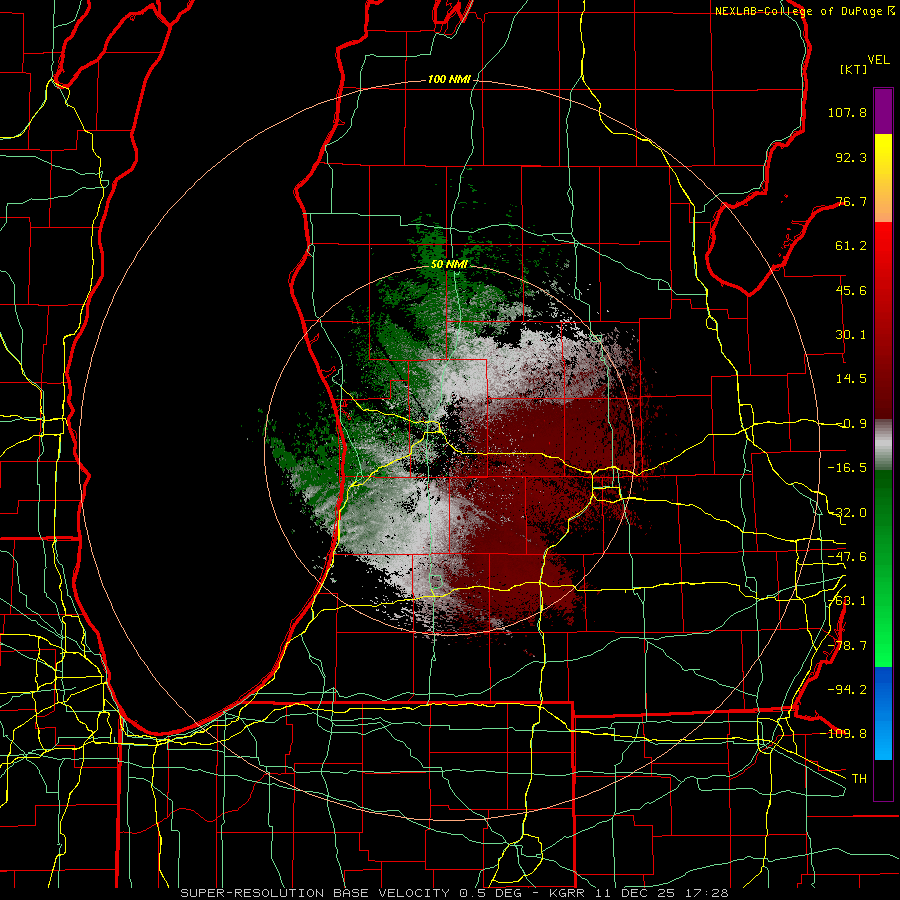
Task: Click the SUPER-RESOLUTION BASE VELOCITY caption text
Action: (315, 893)
